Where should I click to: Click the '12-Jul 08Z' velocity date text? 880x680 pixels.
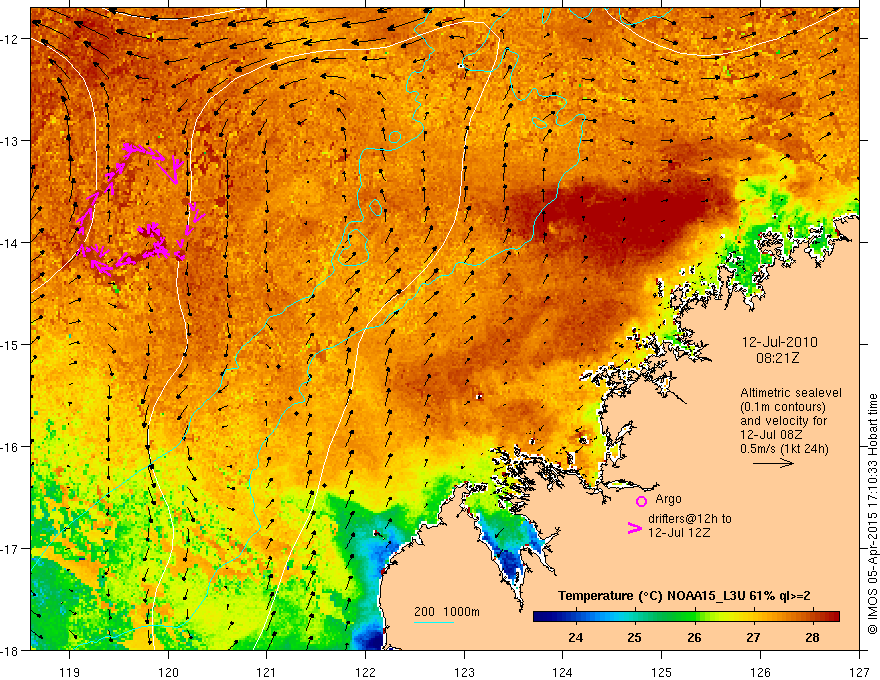pyautogui.click(x=771, y=435)
